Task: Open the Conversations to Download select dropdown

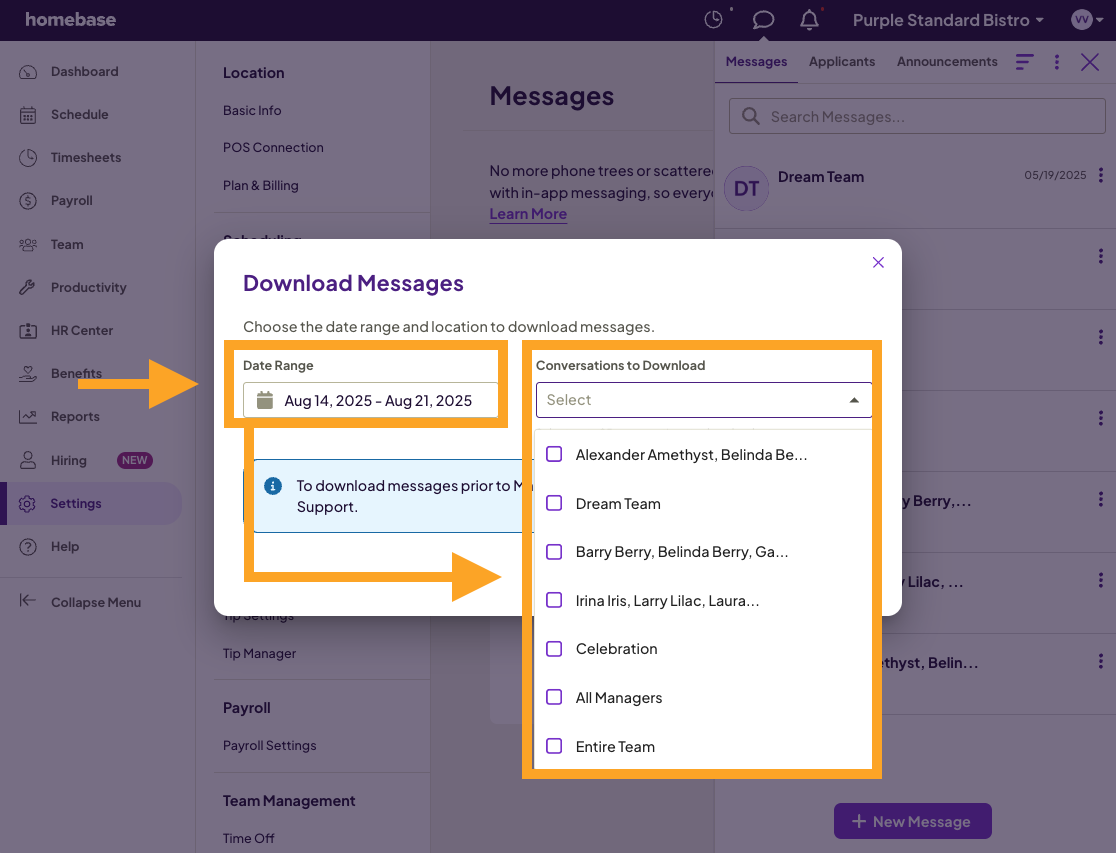Action: click(703, 400)
